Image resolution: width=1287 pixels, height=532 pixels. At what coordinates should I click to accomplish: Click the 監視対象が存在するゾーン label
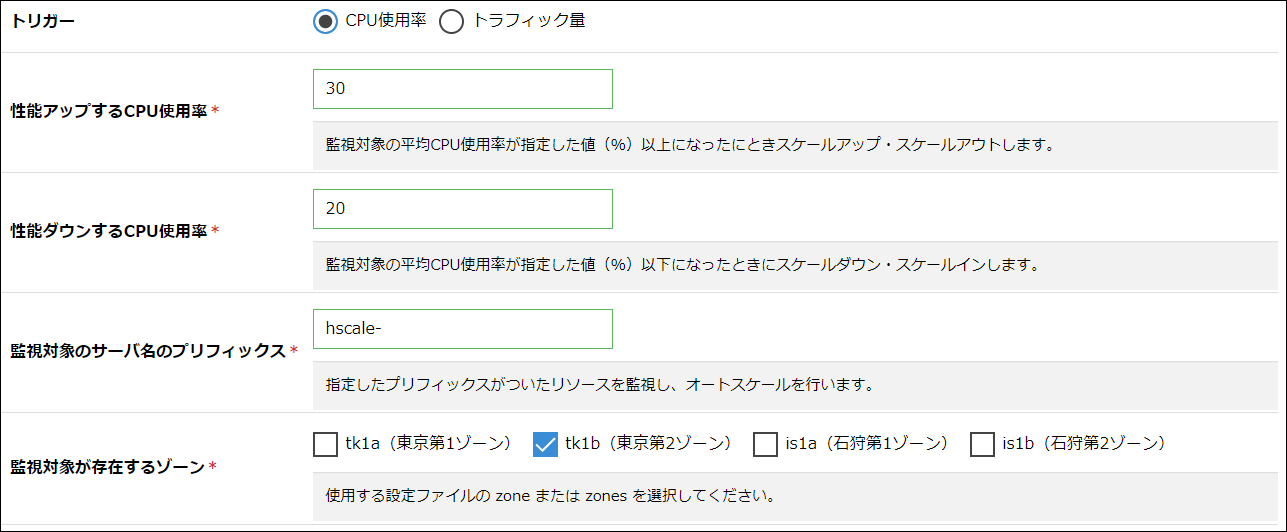107,467
